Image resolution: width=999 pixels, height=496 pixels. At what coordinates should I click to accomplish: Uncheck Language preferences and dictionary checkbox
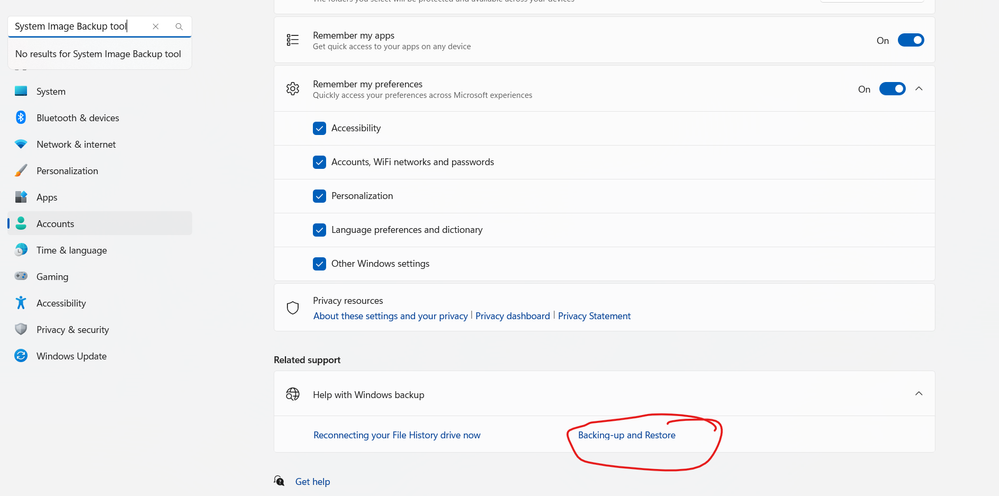pos(319,230)
